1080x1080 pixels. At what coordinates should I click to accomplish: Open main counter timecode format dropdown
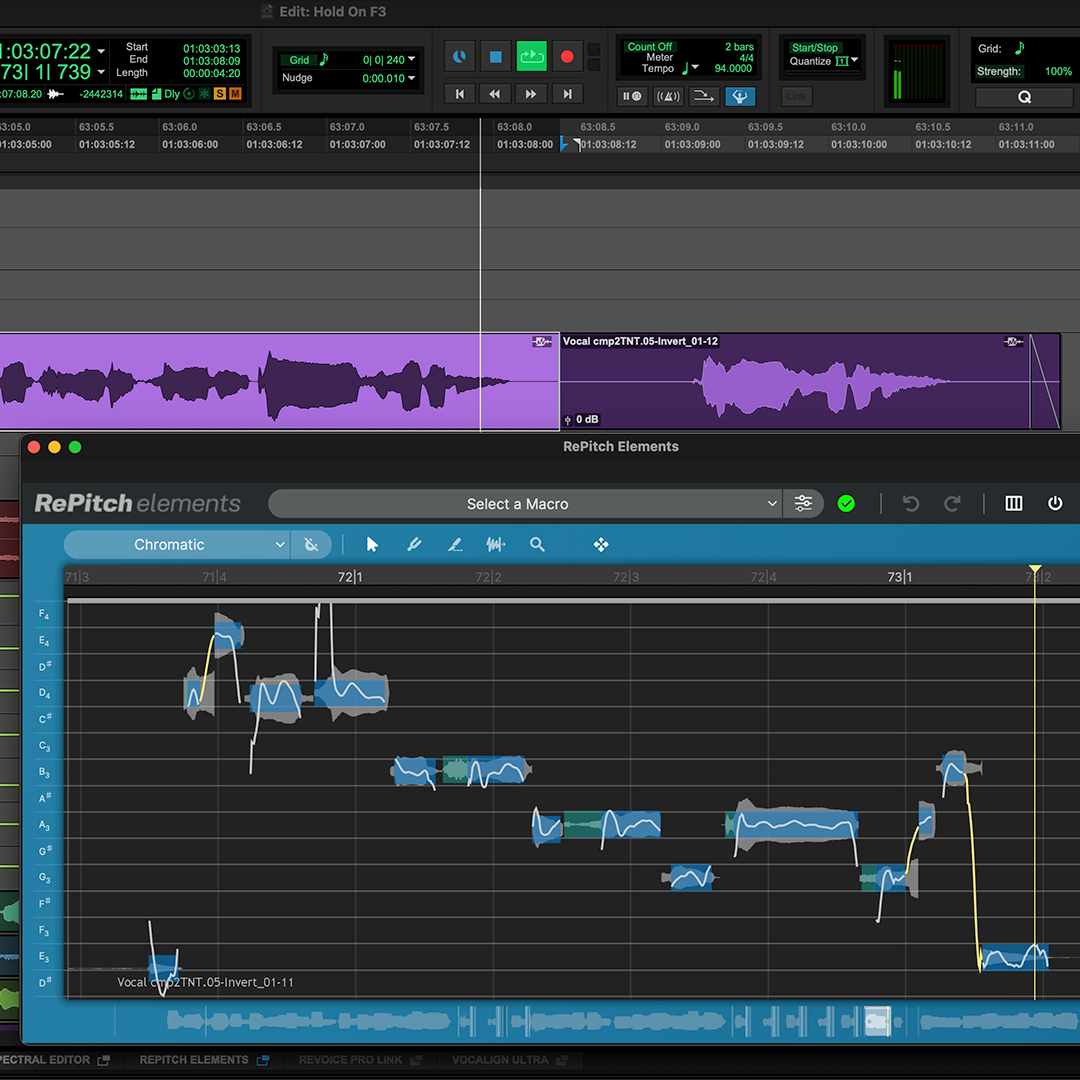[x=101, y=52]
